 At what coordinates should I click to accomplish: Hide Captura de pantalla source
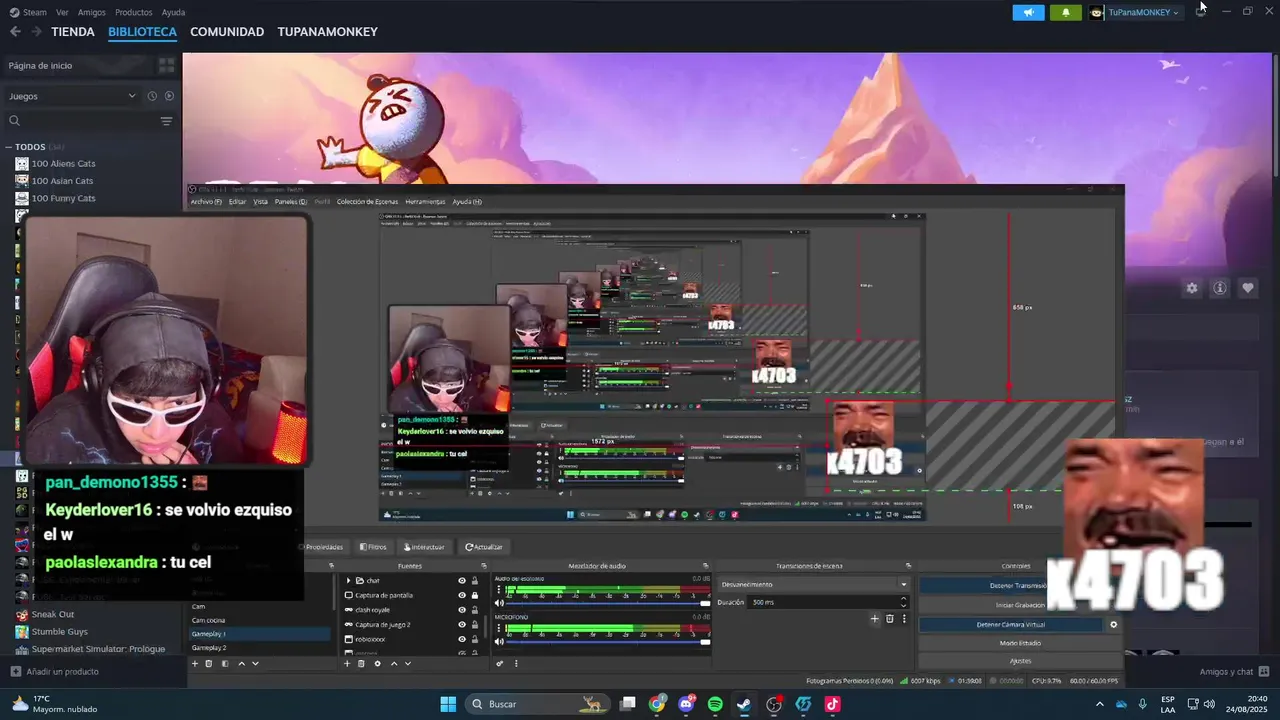click(462, 595)
